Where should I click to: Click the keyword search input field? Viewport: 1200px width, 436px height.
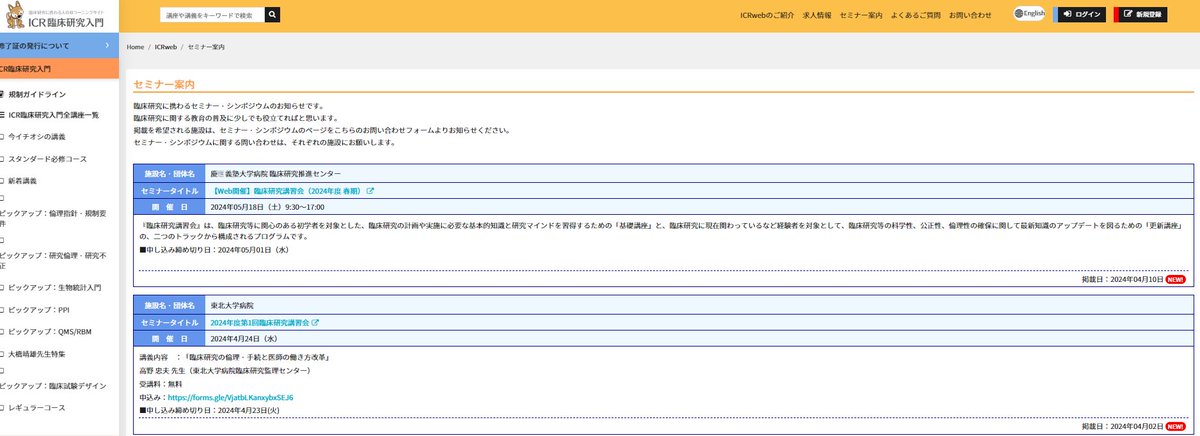(212, 15)
